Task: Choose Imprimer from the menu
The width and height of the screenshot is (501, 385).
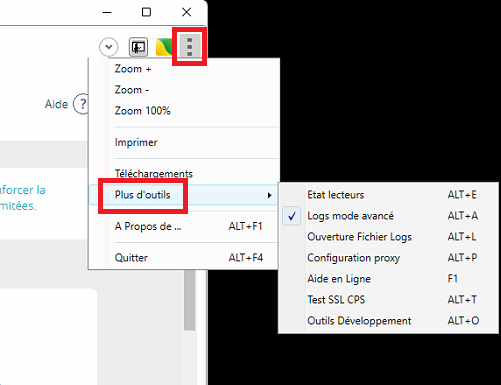Action: pos(184,143)
